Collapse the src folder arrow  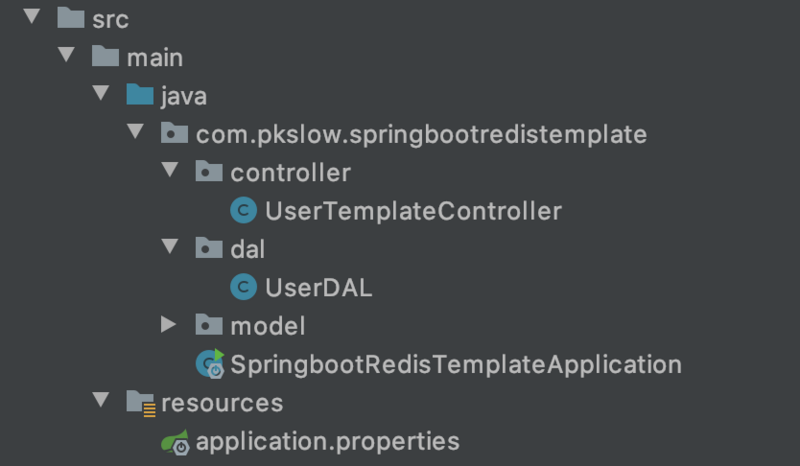point(31,18)
